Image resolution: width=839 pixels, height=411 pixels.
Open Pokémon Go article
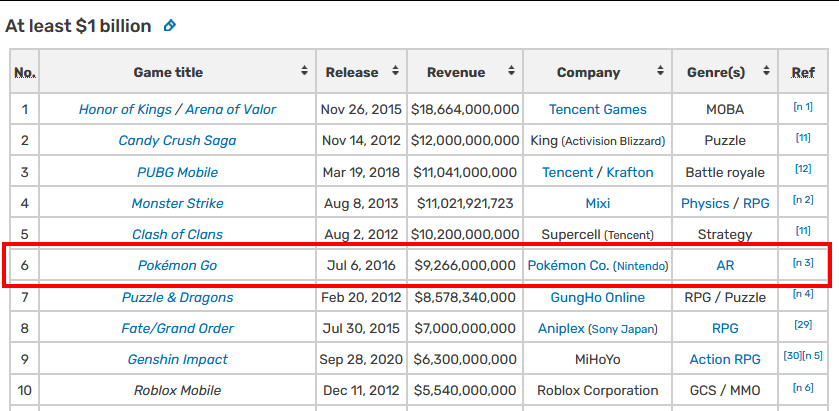(x=178, y=265)
